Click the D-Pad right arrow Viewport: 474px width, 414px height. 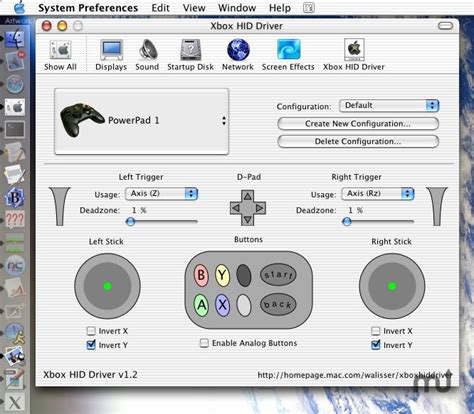coord(259,208)
